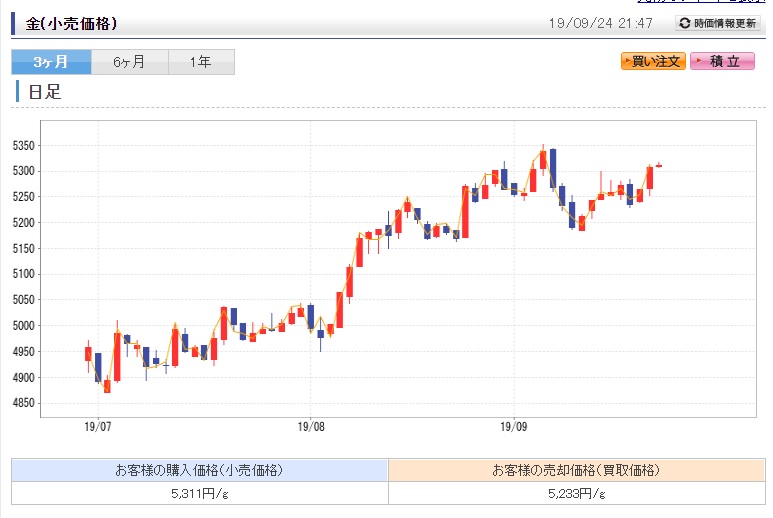Click the お客様の売却価格(買取価格) header cell
773x518 pixels.
coord(577,470)
